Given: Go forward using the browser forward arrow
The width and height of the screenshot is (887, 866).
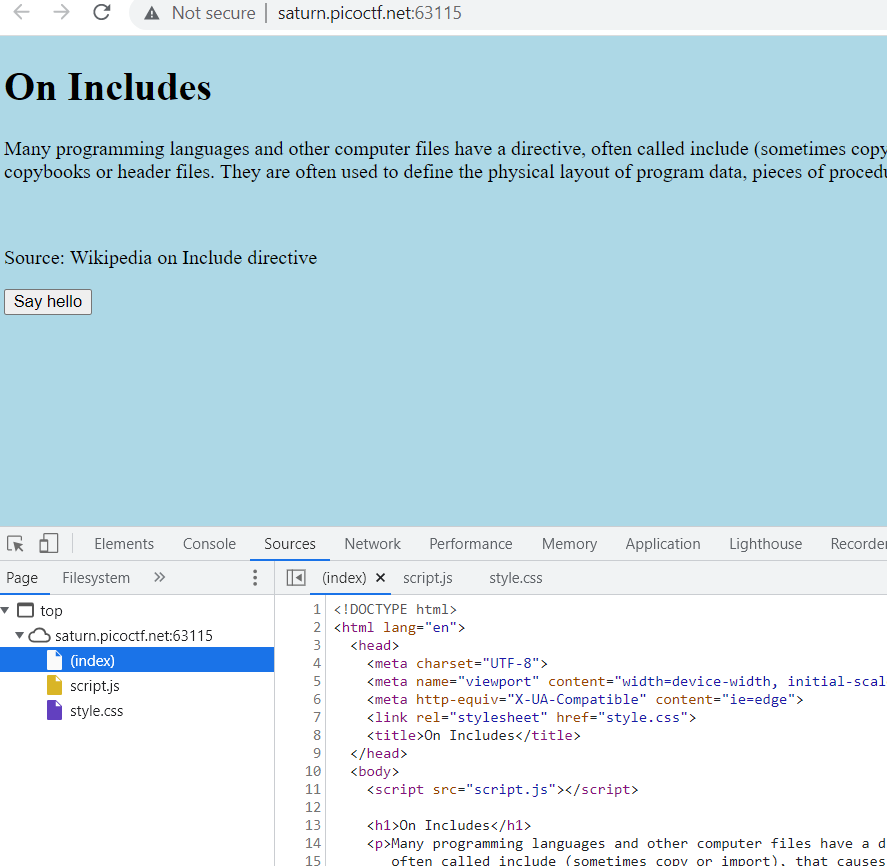Looking at the screenshot, I should (61, 12).
